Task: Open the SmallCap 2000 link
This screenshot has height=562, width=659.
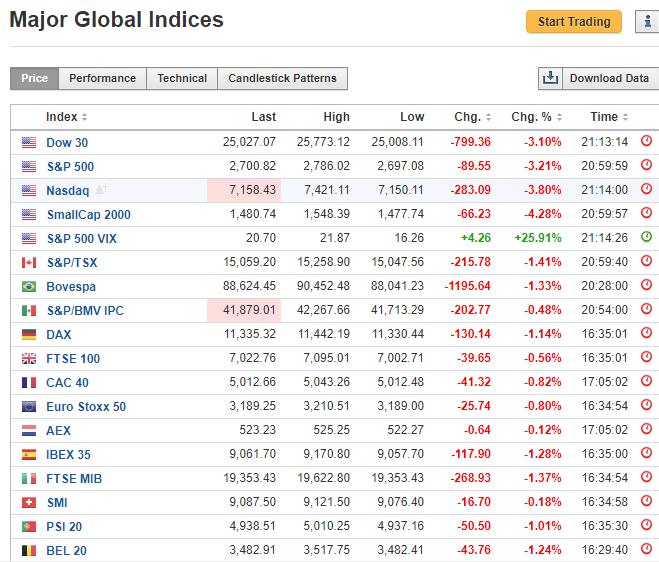Action: [x=89, y=214]
